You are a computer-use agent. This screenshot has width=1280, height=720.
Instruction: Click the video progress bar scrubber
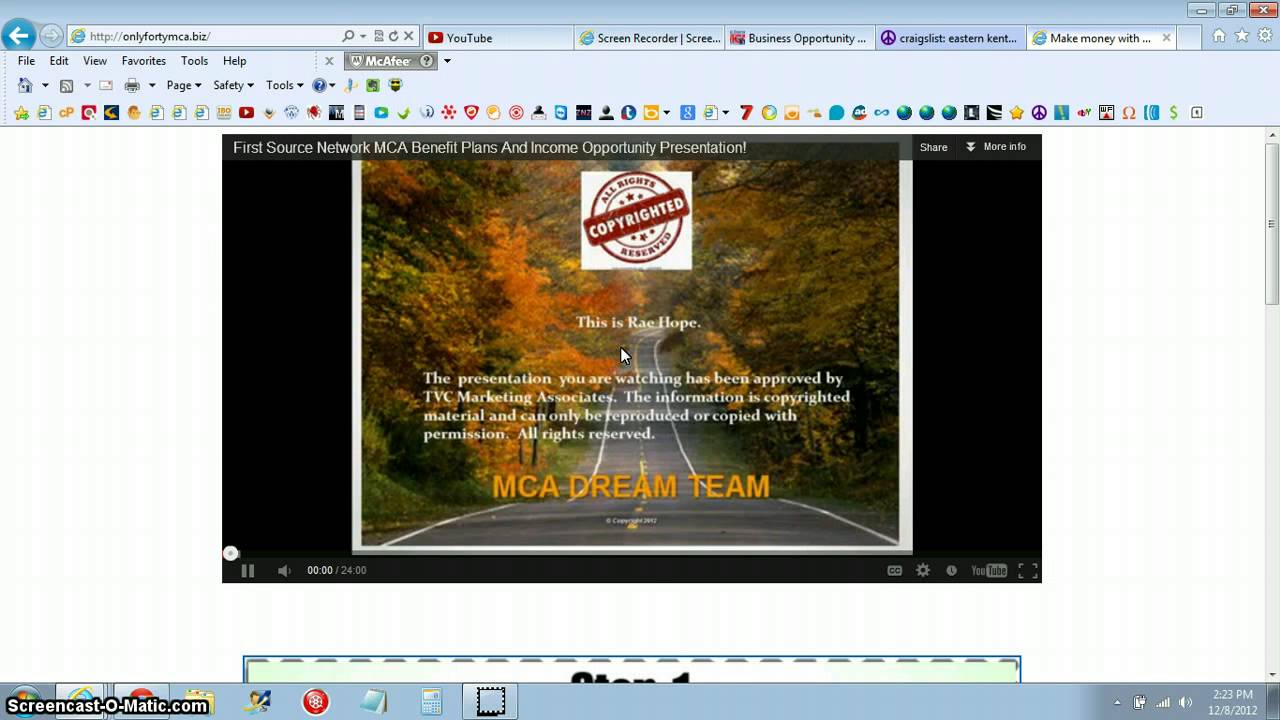tap(231, 553)
